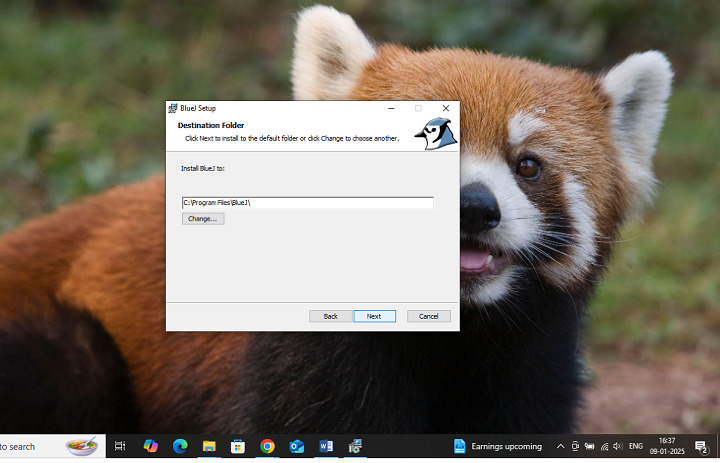Click Change... to pick another install folder
The height and width of the screenshot is (463, 720).
203,219
